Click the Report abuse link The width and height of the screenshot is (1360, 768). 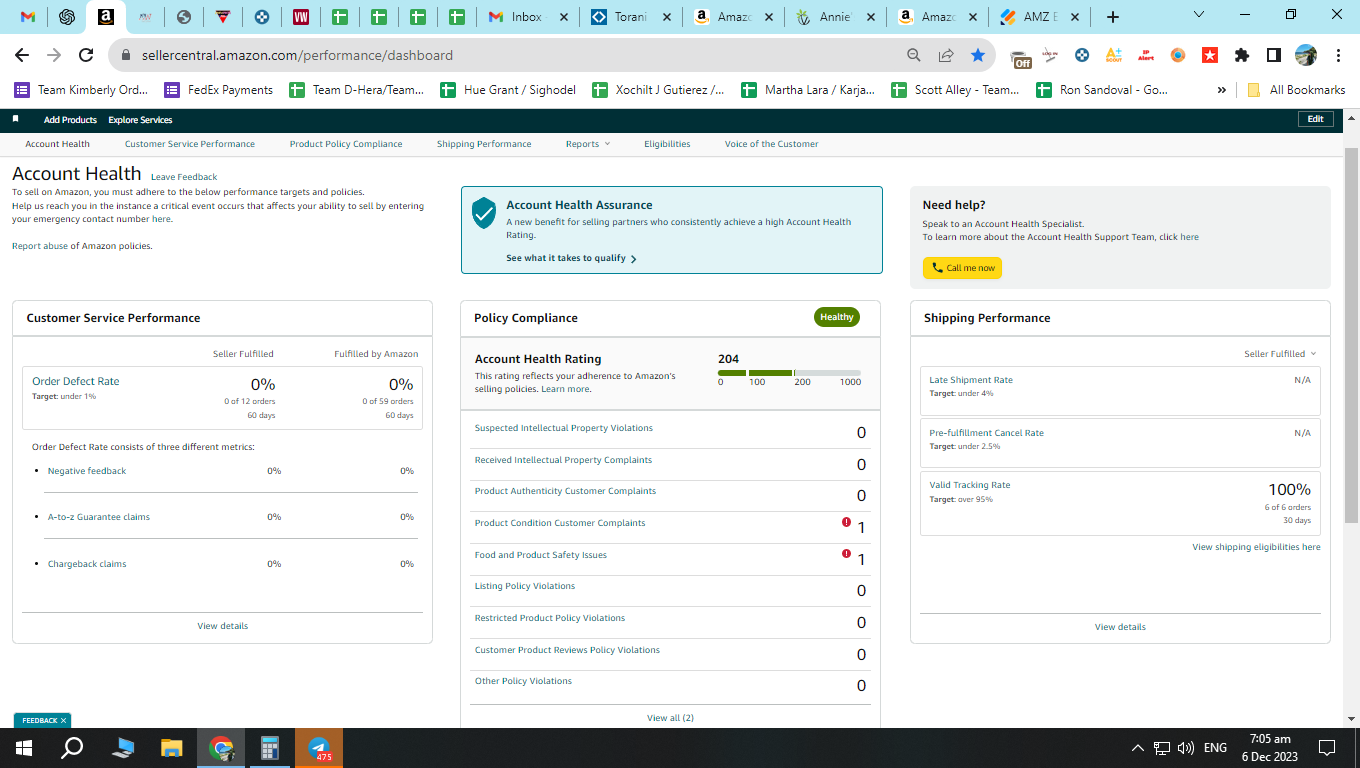pyautogui.click(x=40, y=246)
